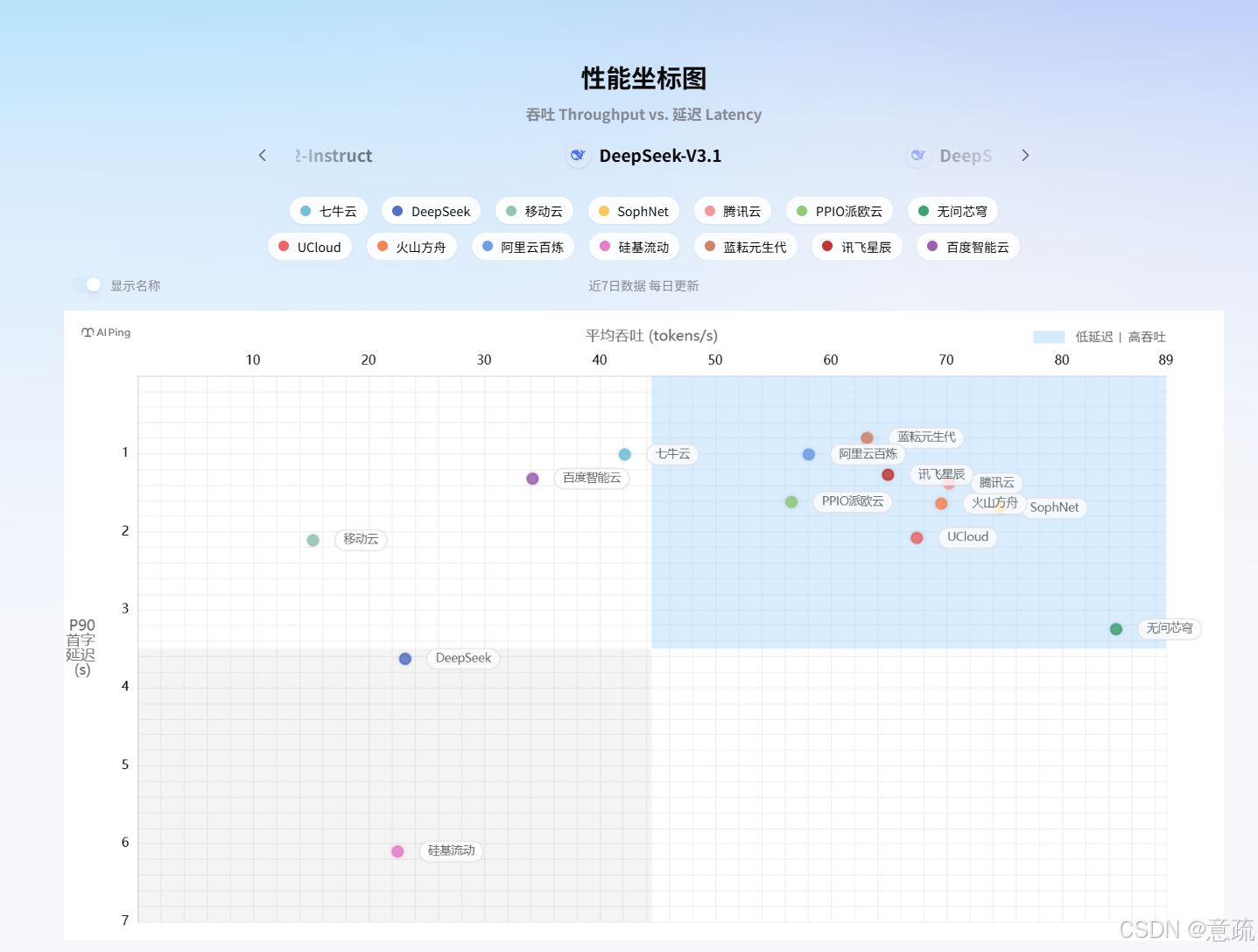Screen dimensions: 1258x952
Task: Switch to the partially visible -Instruct model tab
Action: [x=334, y=156]
